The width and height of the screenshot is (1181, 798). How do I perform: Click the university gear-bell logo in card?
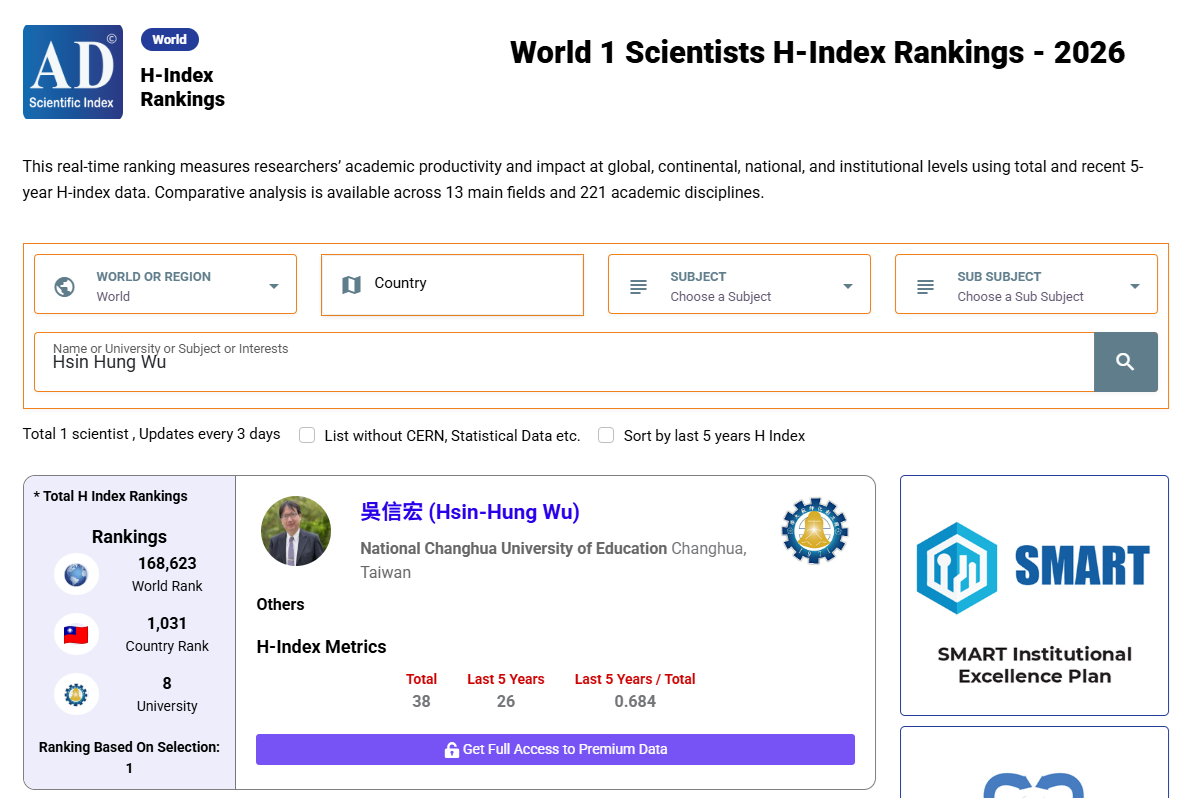(815, 530)
